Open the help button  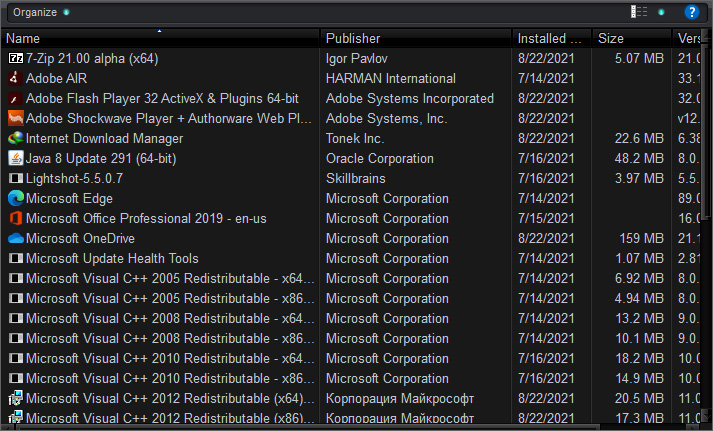[x=692, y=12]
